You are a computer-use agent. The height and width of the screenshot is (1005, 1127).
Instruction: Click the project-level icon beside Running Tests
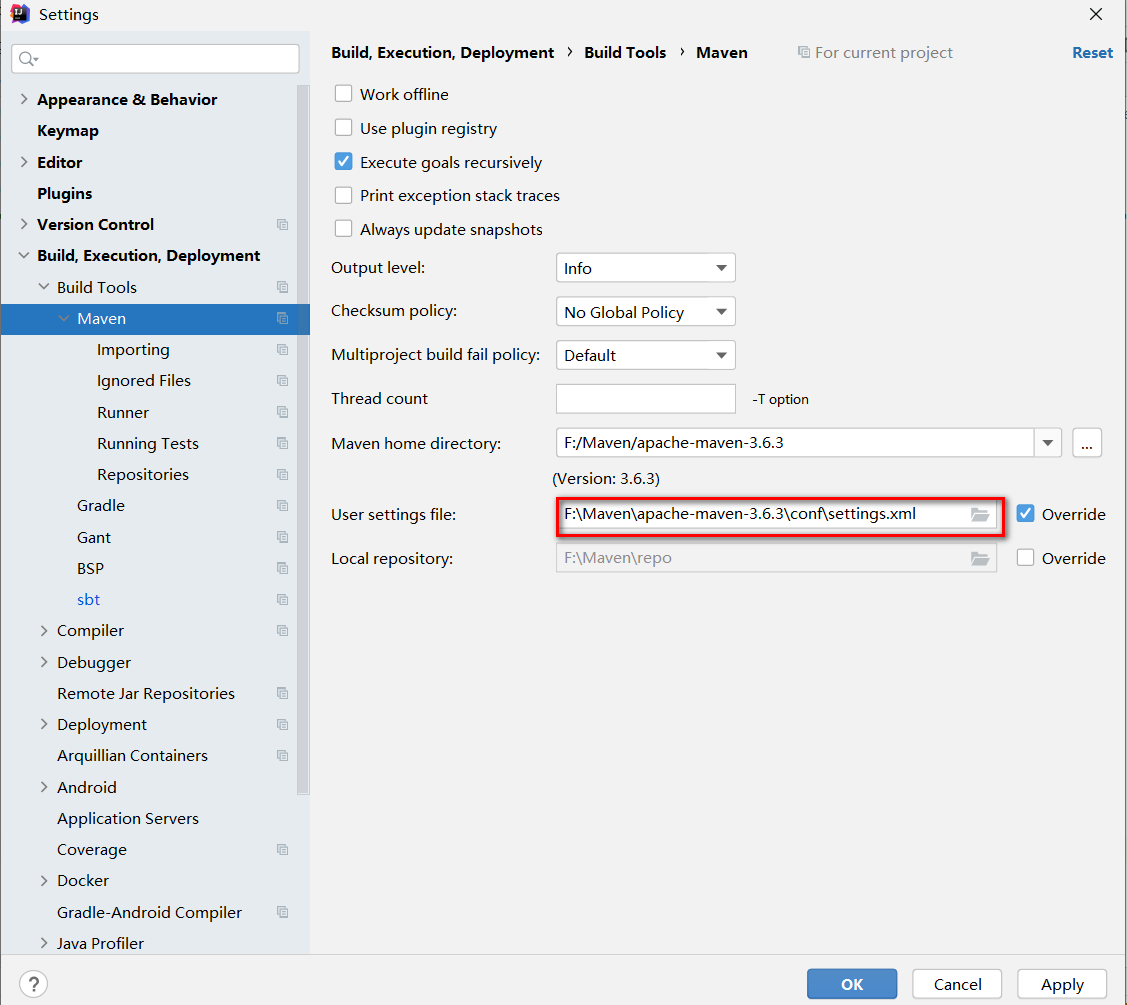tap(282, 444)
